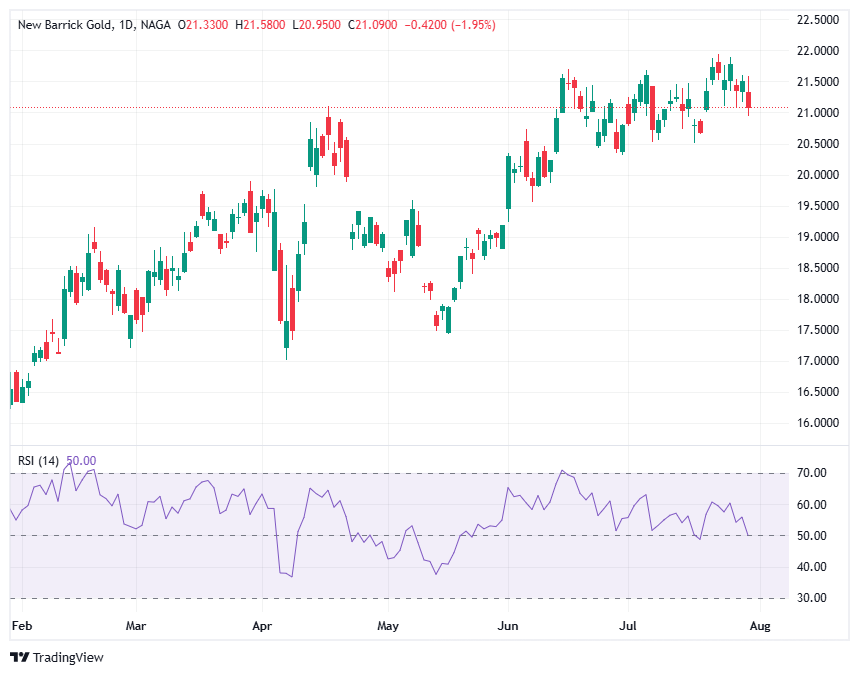Click the 16.5000 price axis label
Viewport: 859px width, 675px height.
point(817,392)
